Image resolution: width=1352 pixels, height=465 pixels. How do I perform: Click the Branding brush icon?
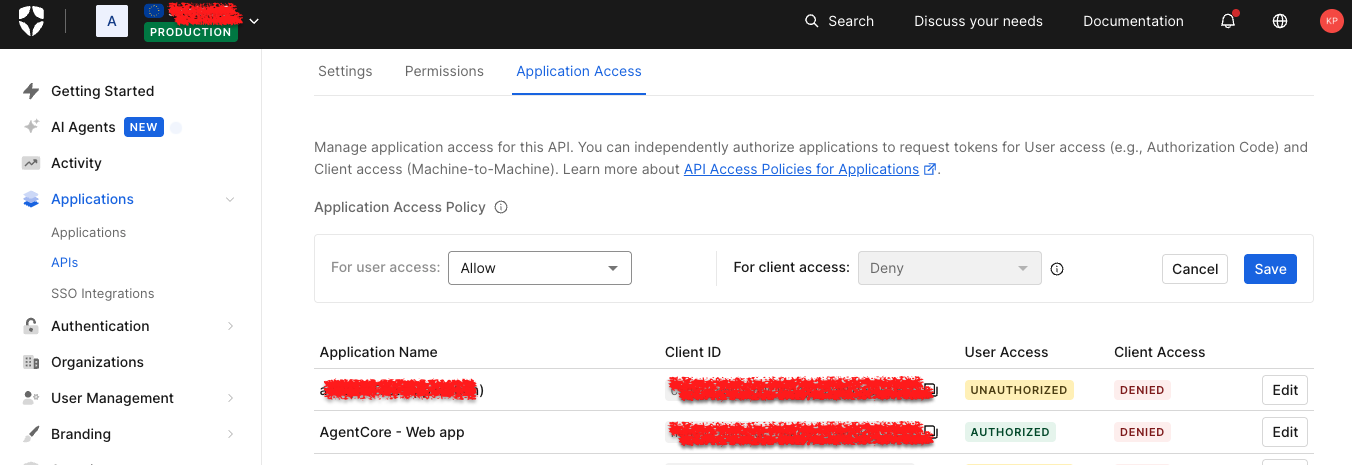click(31, 434)
